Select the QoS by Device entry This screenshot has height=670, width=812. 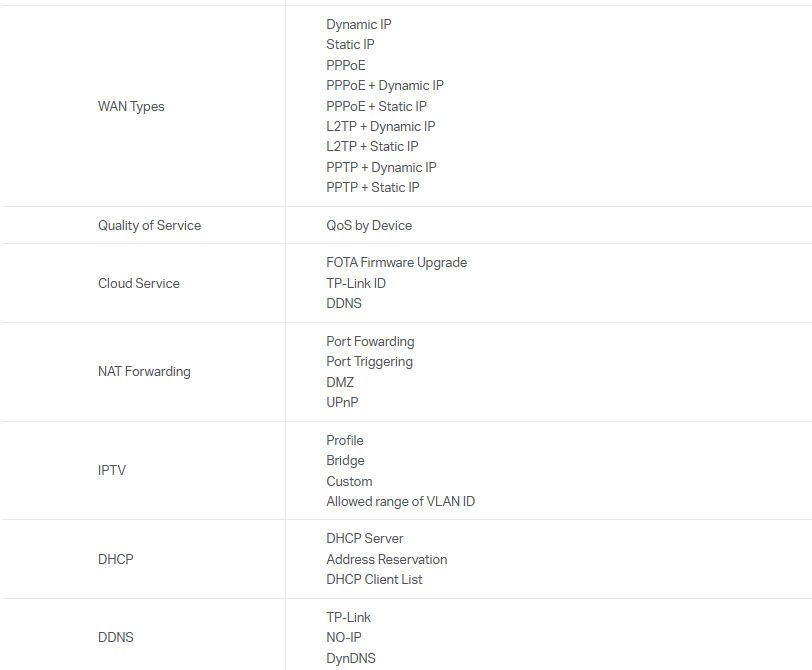(x=369, y=225)
